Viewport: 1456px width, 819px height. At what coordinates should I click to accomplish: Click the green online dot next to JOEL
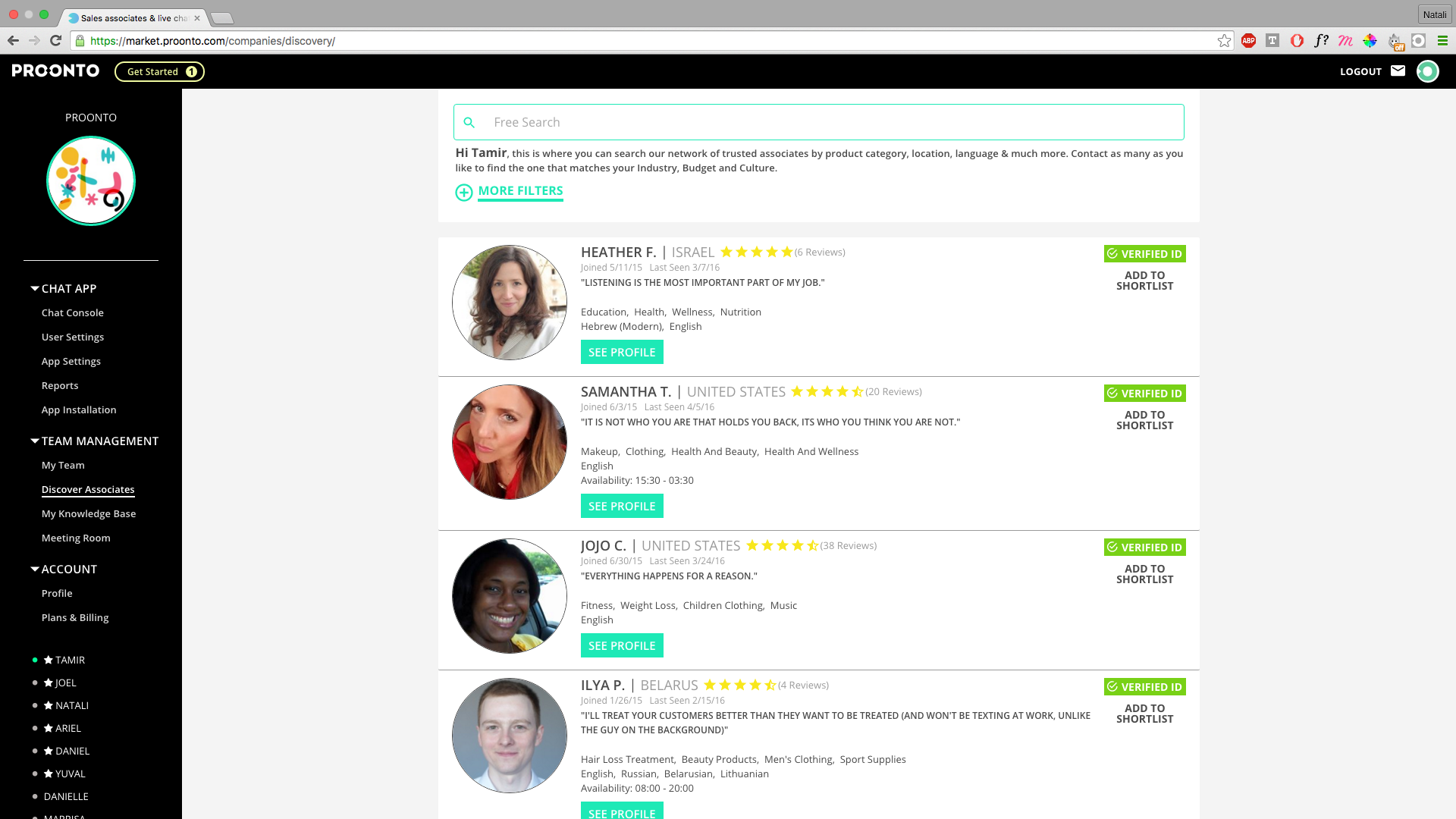[34, 682]
